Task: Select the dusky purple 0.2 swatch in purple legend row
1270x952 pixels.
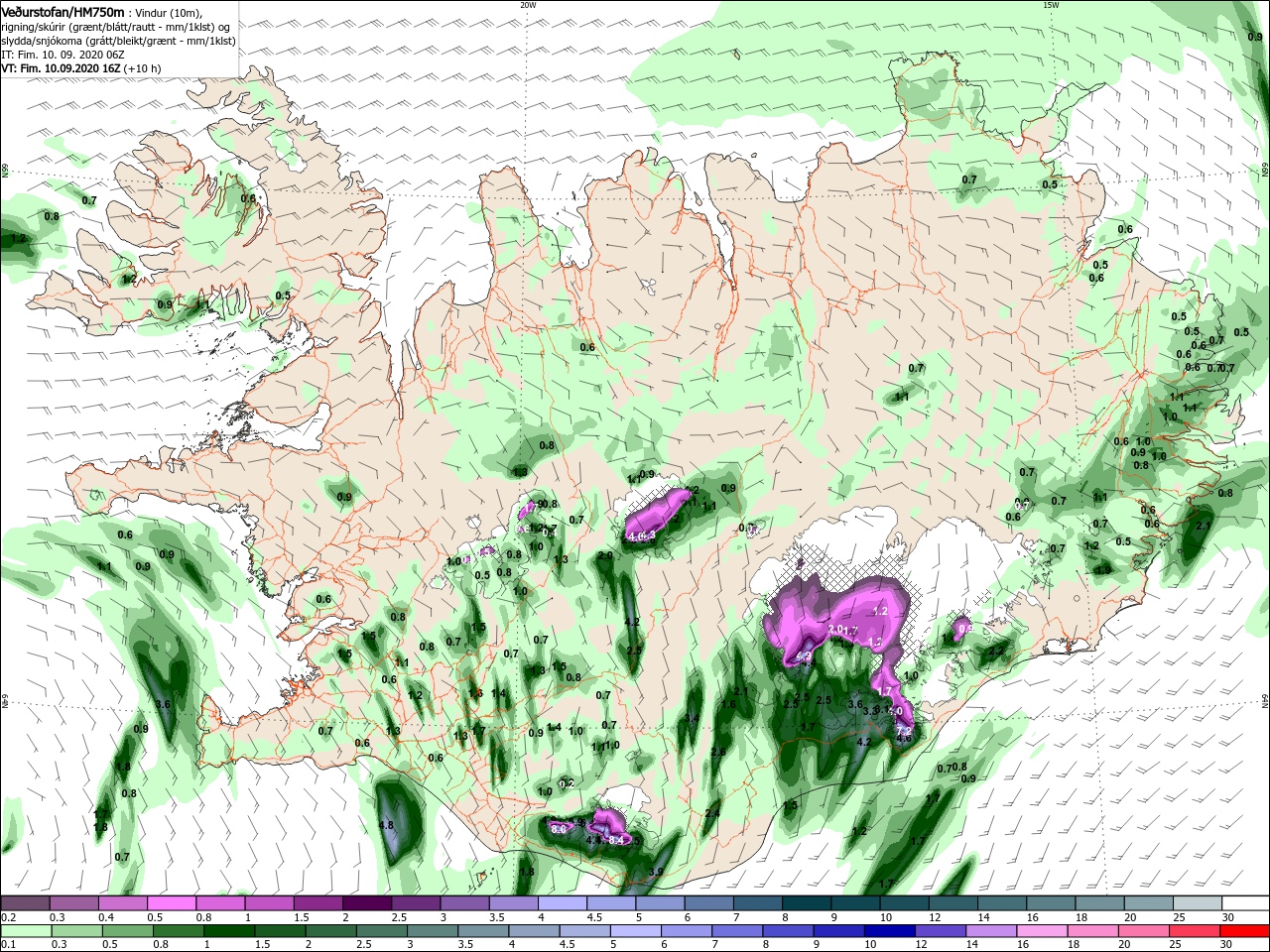Action: point(25,903)
